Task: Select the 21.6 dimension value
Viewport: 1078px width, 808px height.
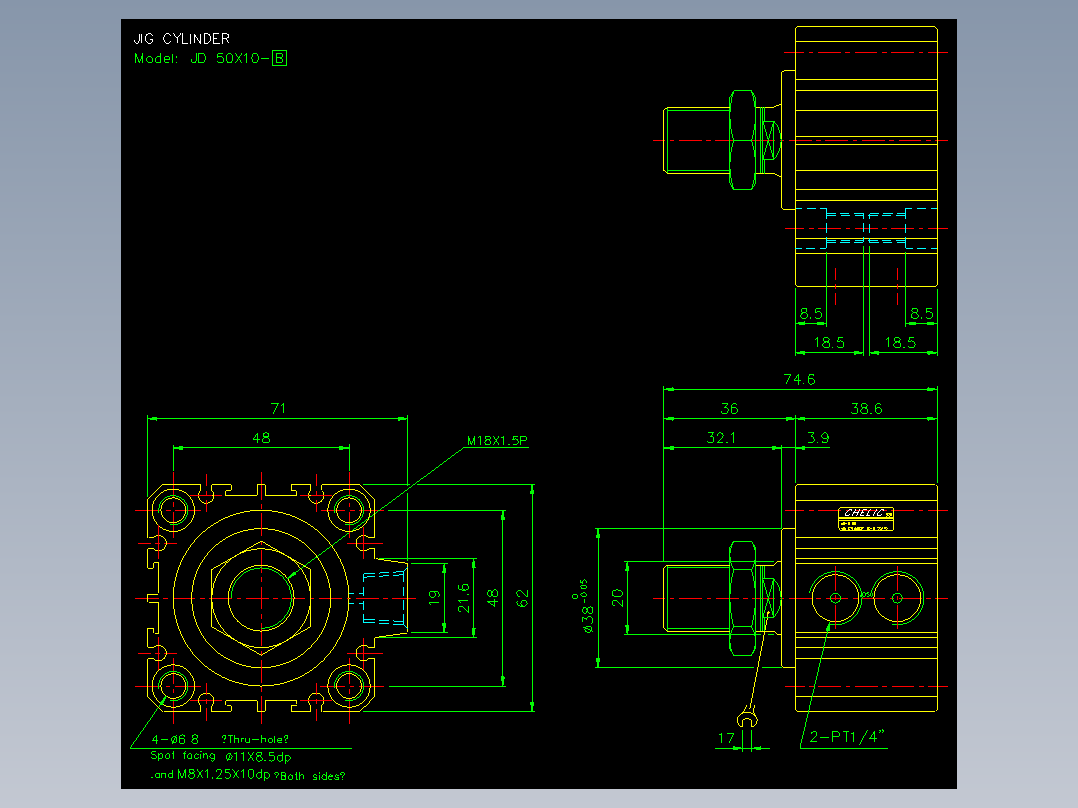Action: [x=464, y=598]
